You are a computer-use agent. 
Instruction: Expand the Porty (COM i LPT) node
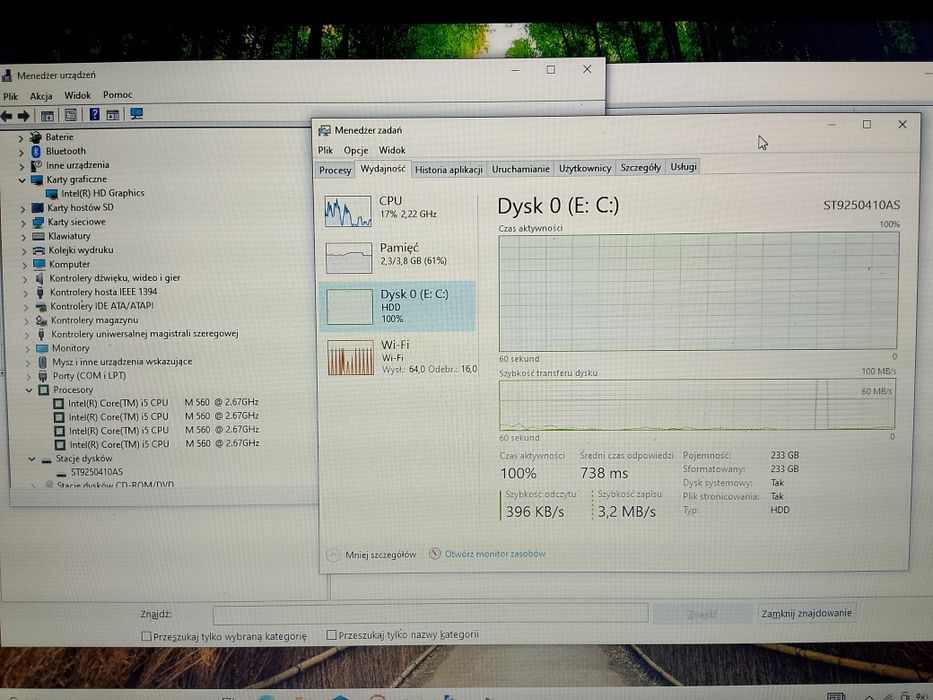[x=27, y=377]
